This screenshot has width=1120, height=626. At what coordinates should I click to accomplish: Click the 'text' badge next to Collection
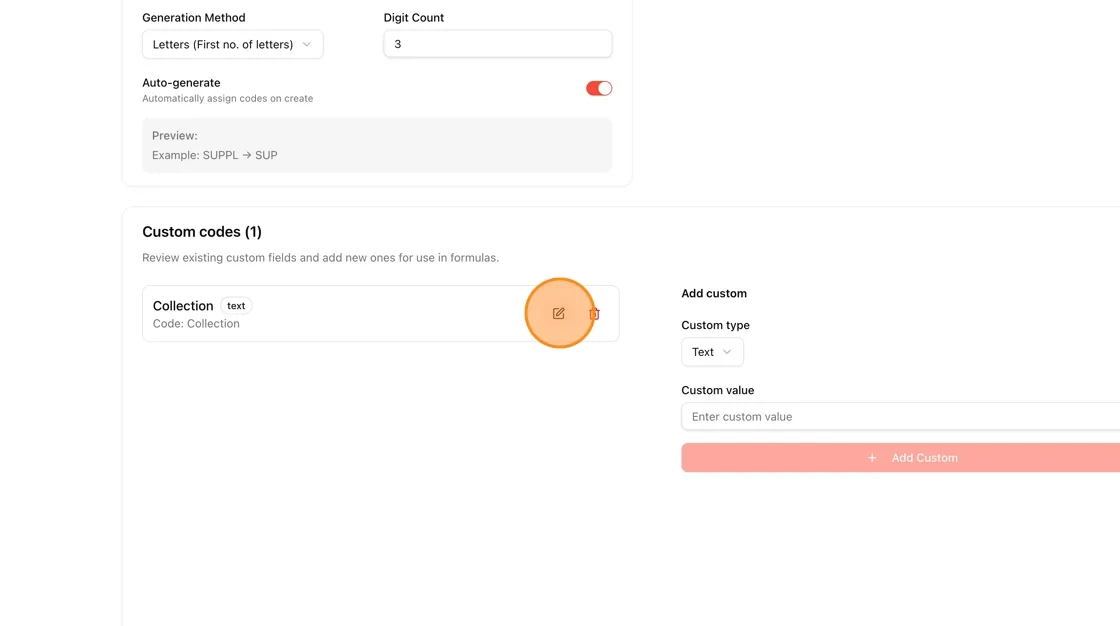tap(236, 306)
